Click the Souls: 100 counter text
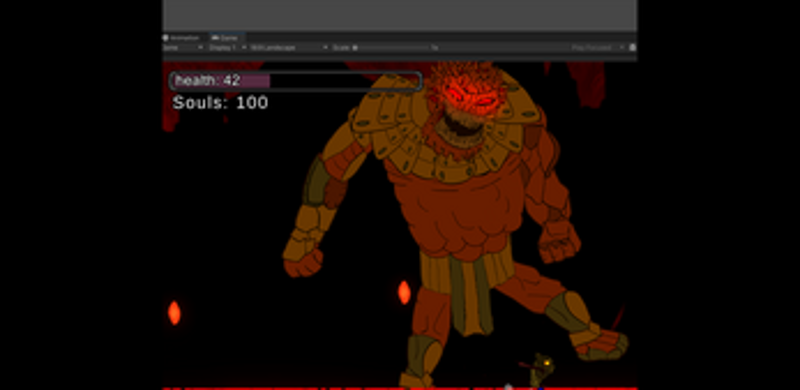The width and height of the screenshot is (800, 390). [220, 103]
